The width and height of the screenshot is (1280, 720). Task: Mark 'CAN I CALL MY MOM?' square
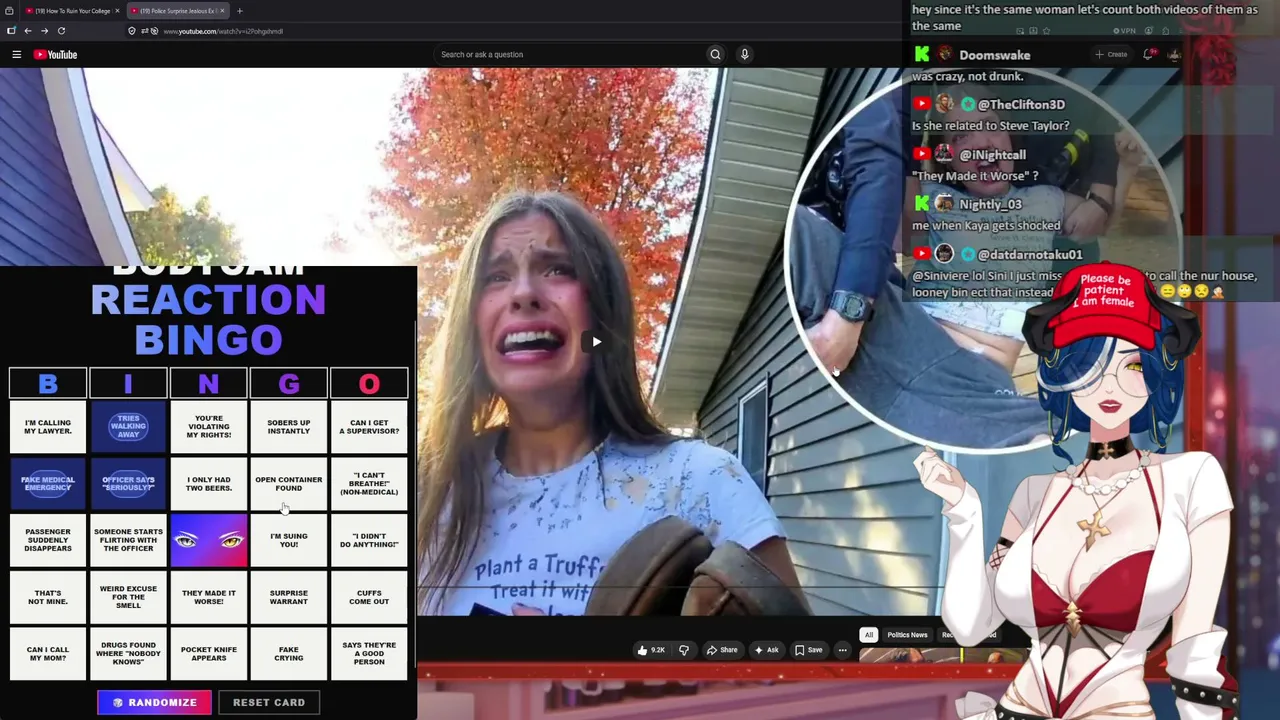(48, 654)
